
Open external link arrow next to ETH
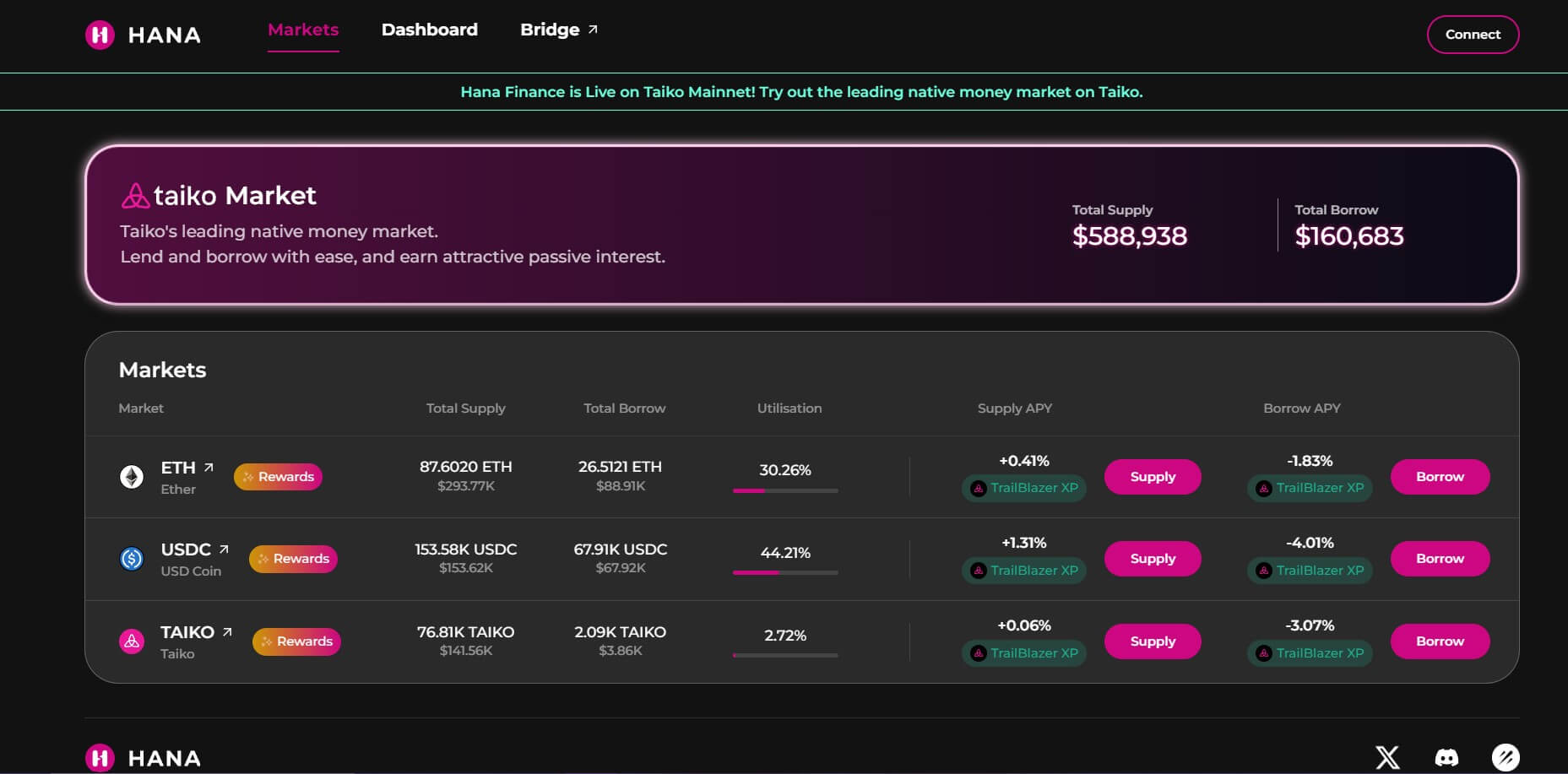tap(209, 467)
